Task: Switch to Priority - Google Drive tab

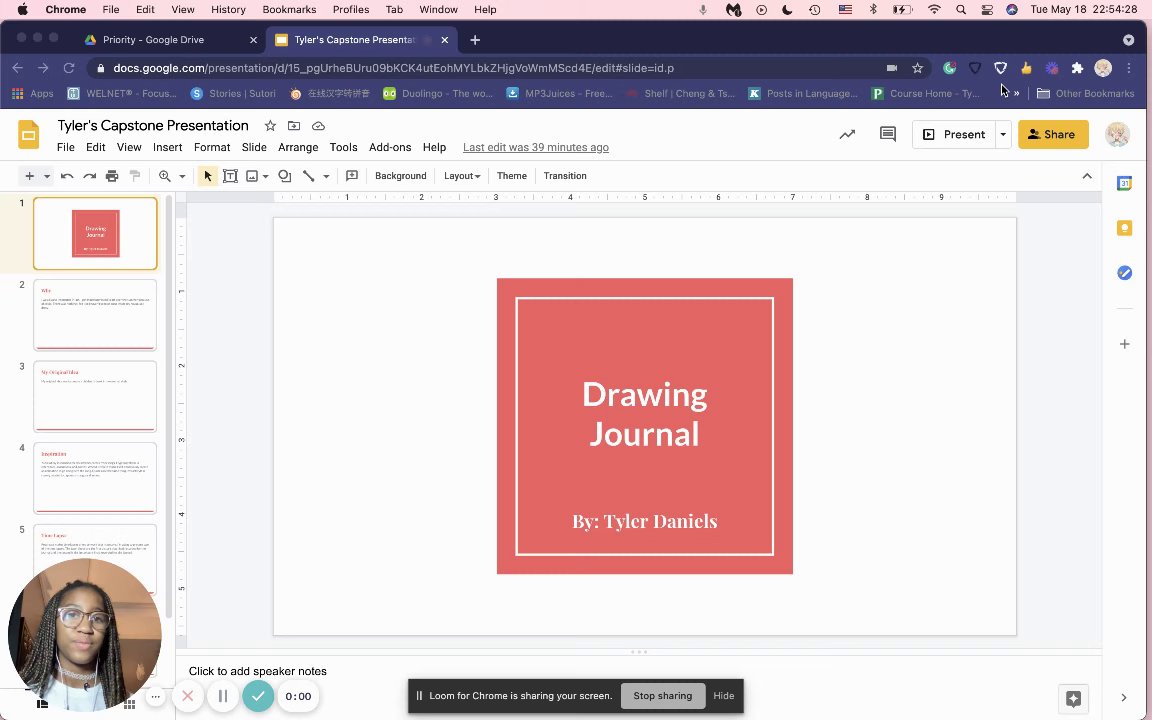Action: pos(153,40)
